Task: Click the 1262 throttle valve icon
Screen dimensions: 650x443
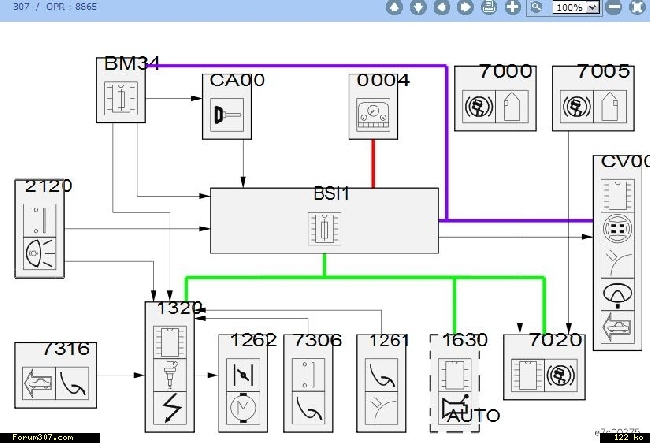Action: coord(243,375)
